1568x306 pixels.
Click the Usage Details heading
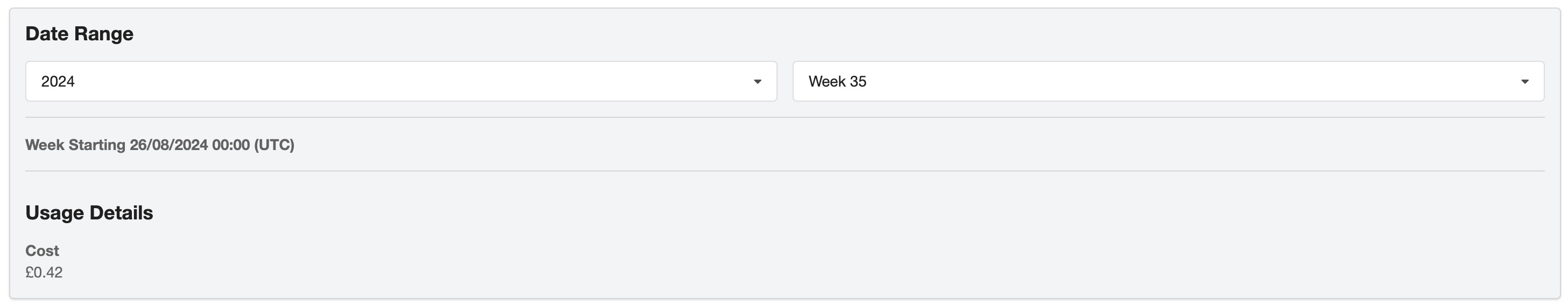pos(89,213)
